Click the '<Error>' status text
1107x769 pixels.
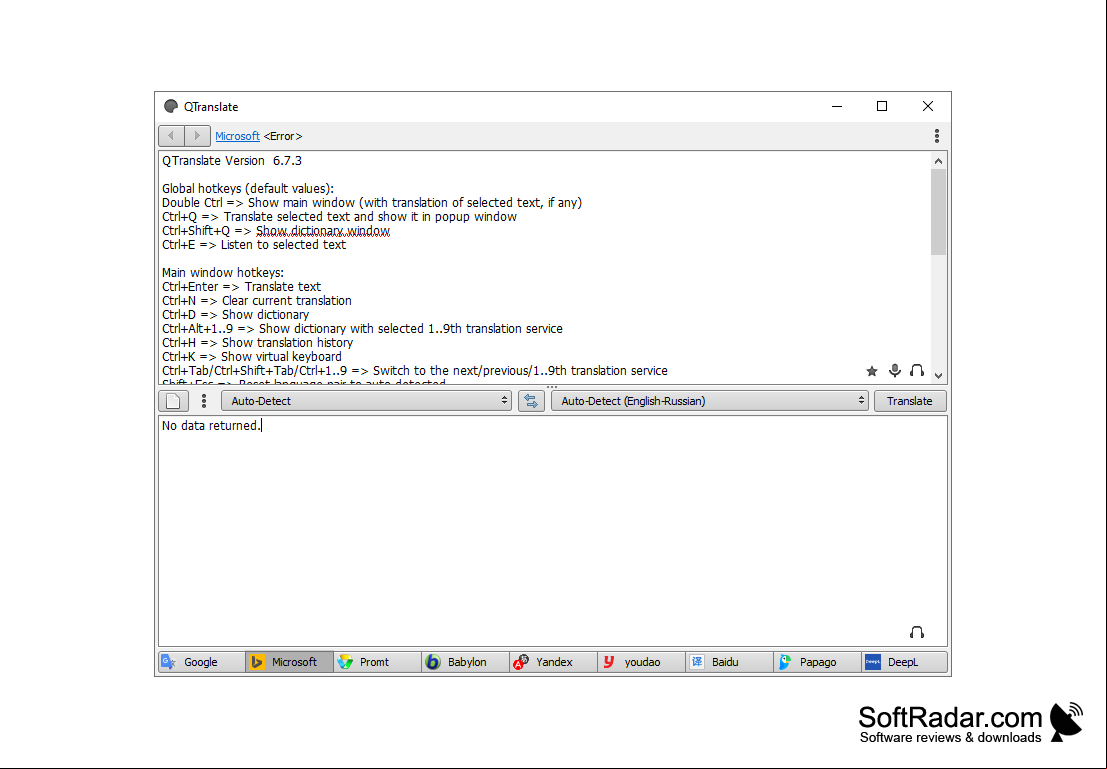click(283, 136)
